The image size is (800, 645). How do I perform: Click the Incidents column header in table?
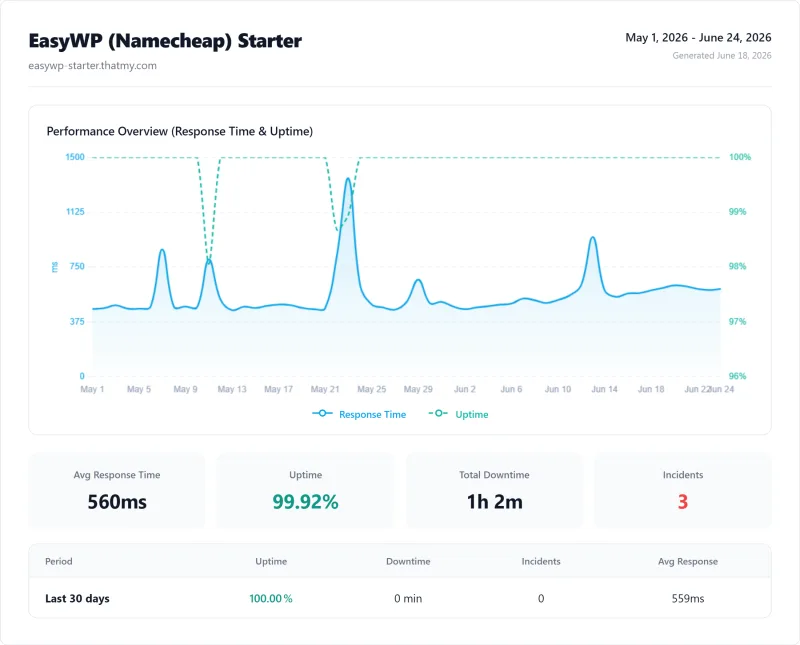(541, 561)
